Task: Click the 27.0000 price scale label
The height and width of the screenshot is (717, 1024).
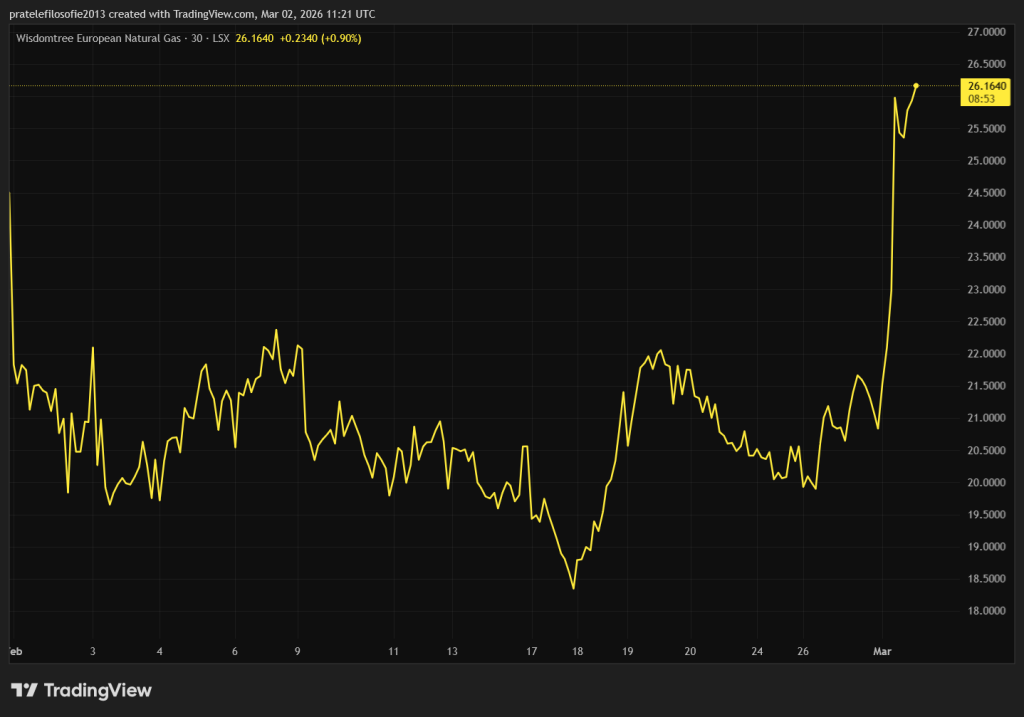Action: coord(987,32)
